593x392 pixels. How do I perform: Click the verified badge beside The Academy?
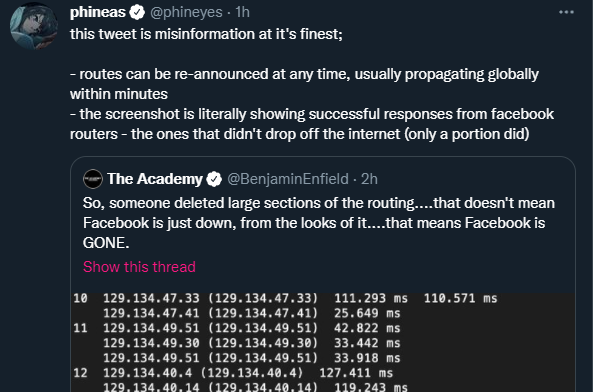[x=214, y=179]
